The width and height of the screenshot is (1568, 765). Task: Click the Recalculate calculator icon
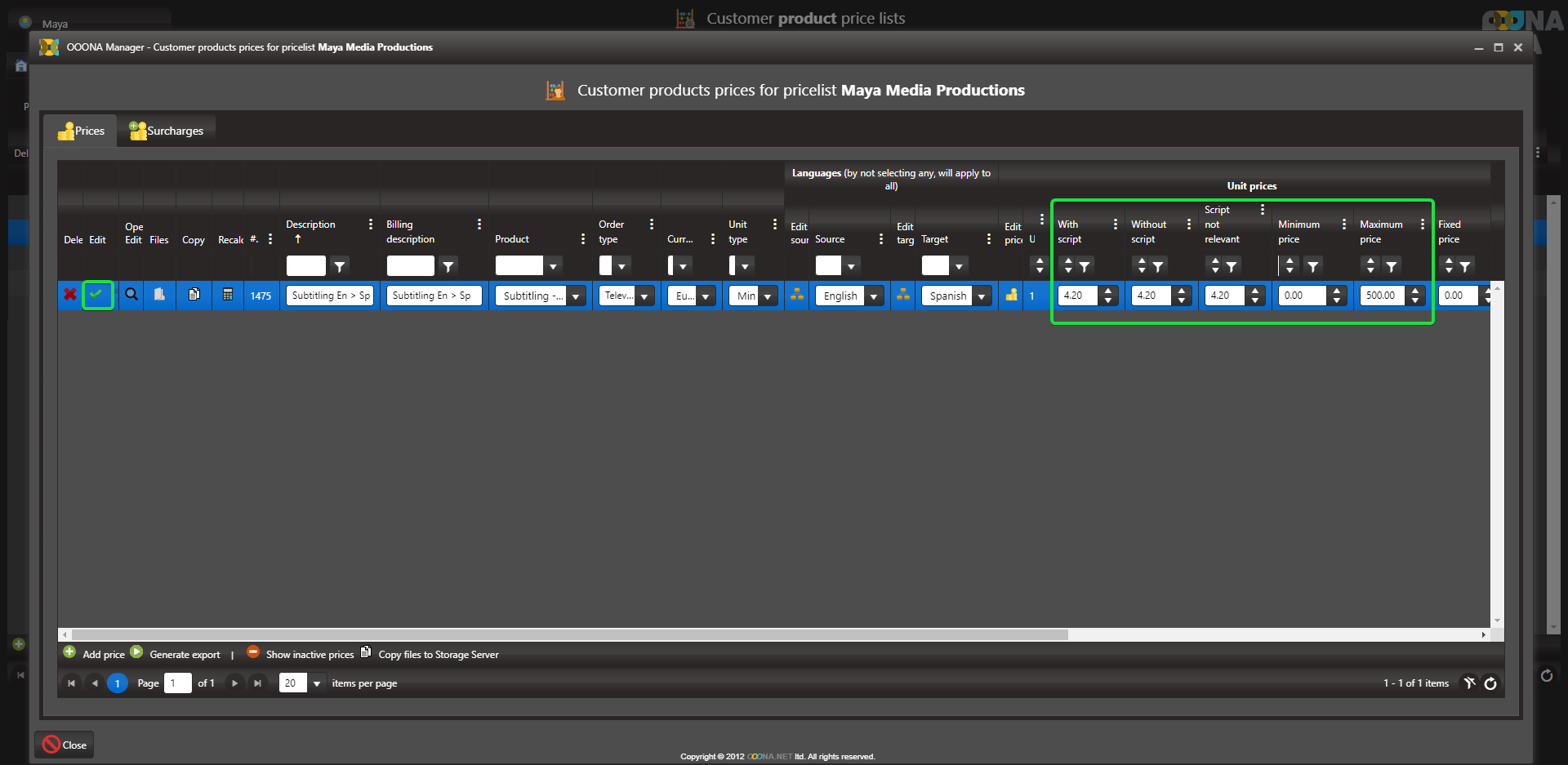[x=228, y=295]
